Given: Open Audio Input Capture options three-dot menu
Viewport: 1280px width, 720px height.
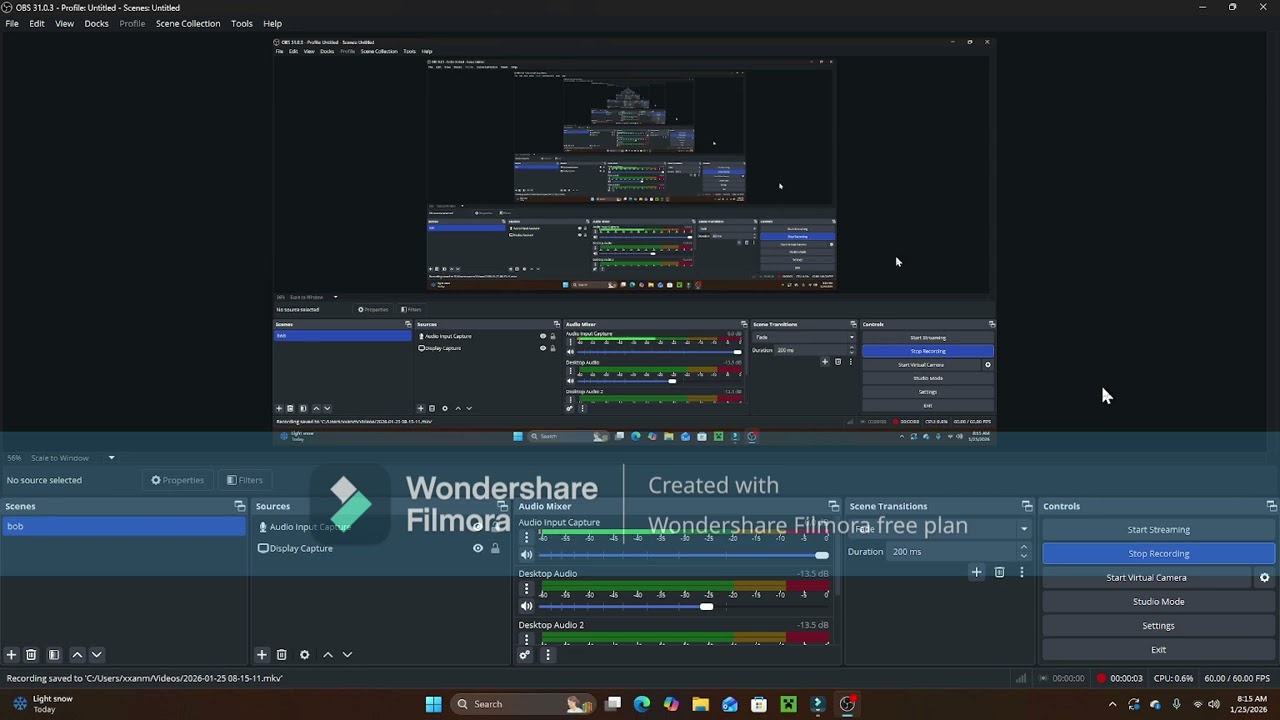Looking at the screenshot, I should [526, 537].
